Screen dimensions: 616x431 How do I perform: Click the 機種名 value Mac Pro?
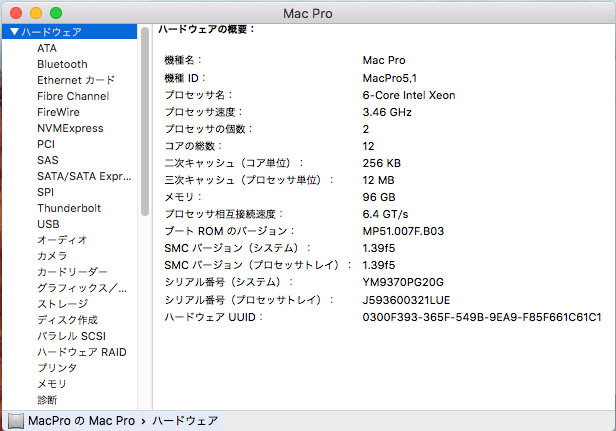[x=384, y=60]
